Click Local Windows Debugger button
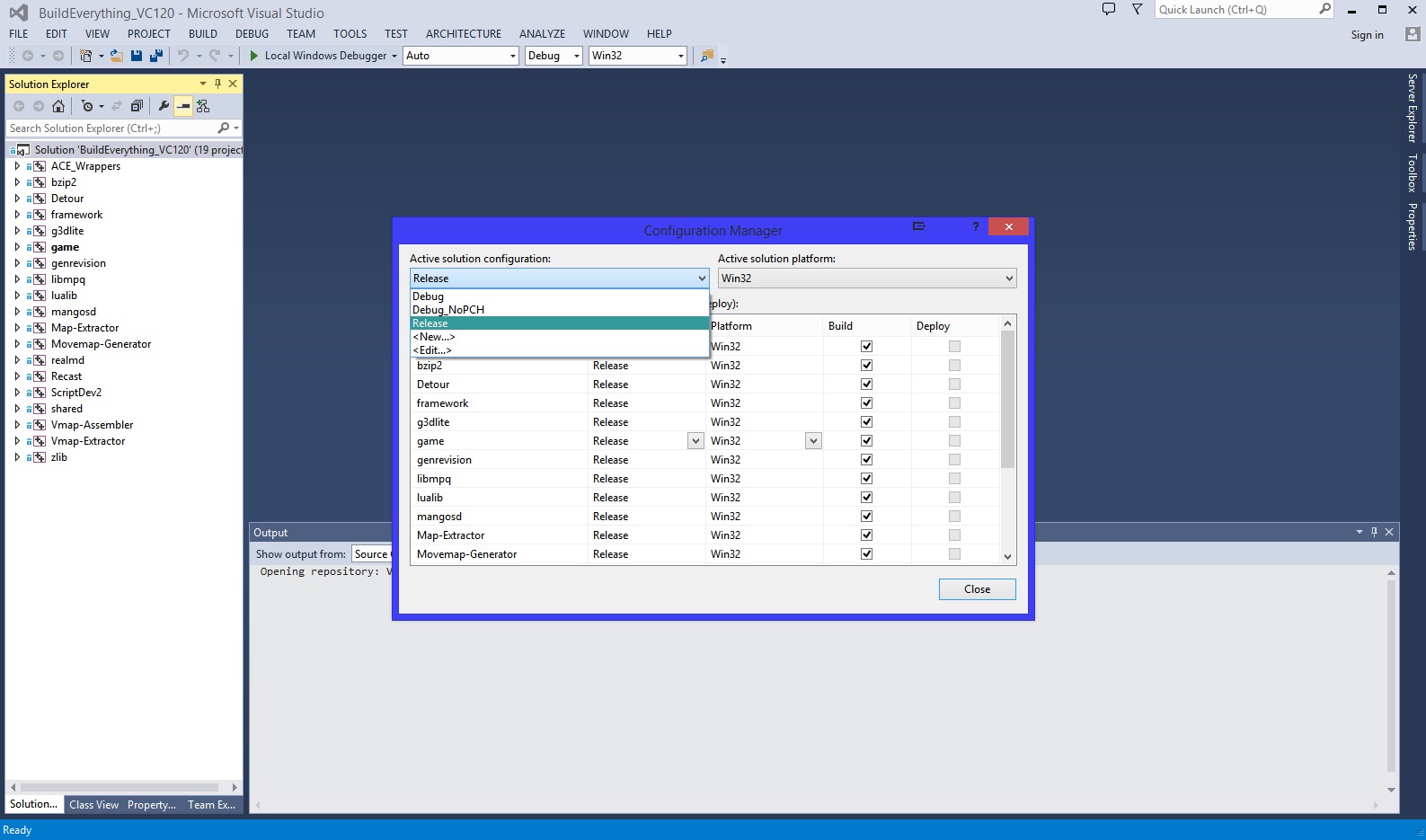This screenshot has height=840, width=1426. click(x=323, y=56)
